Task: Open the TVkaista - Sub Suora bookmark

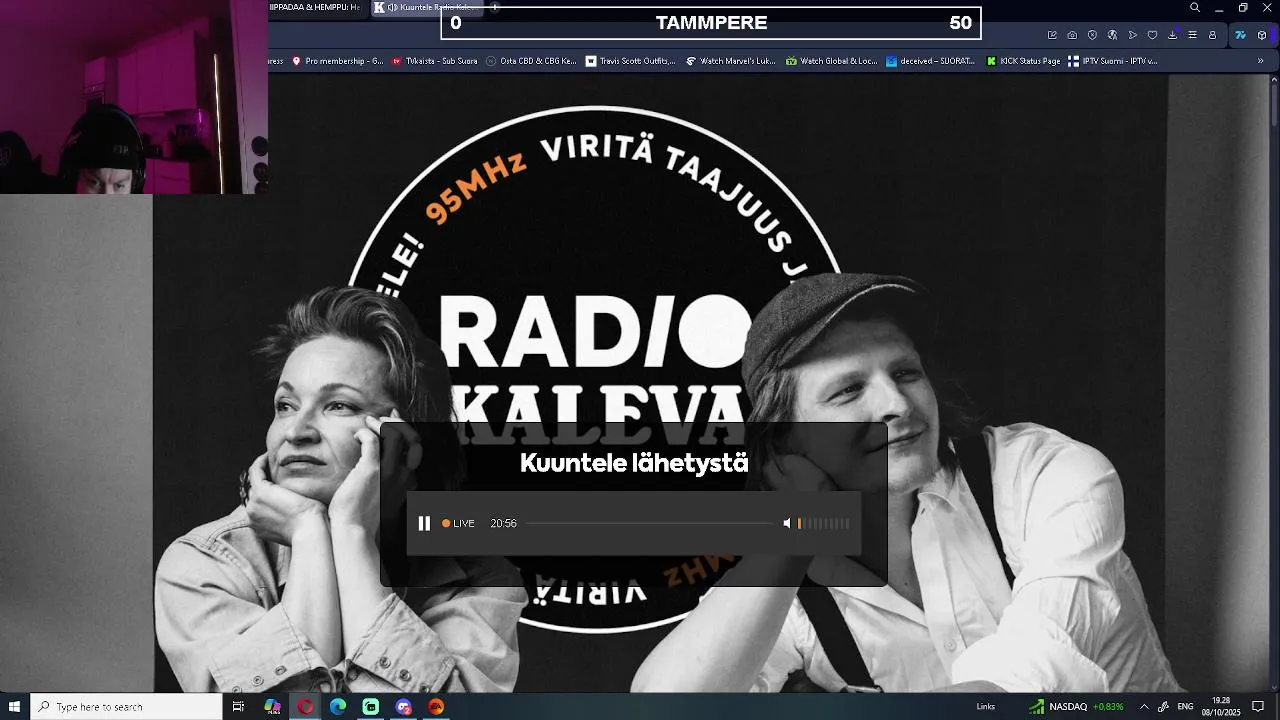Action: click(434, 61)
